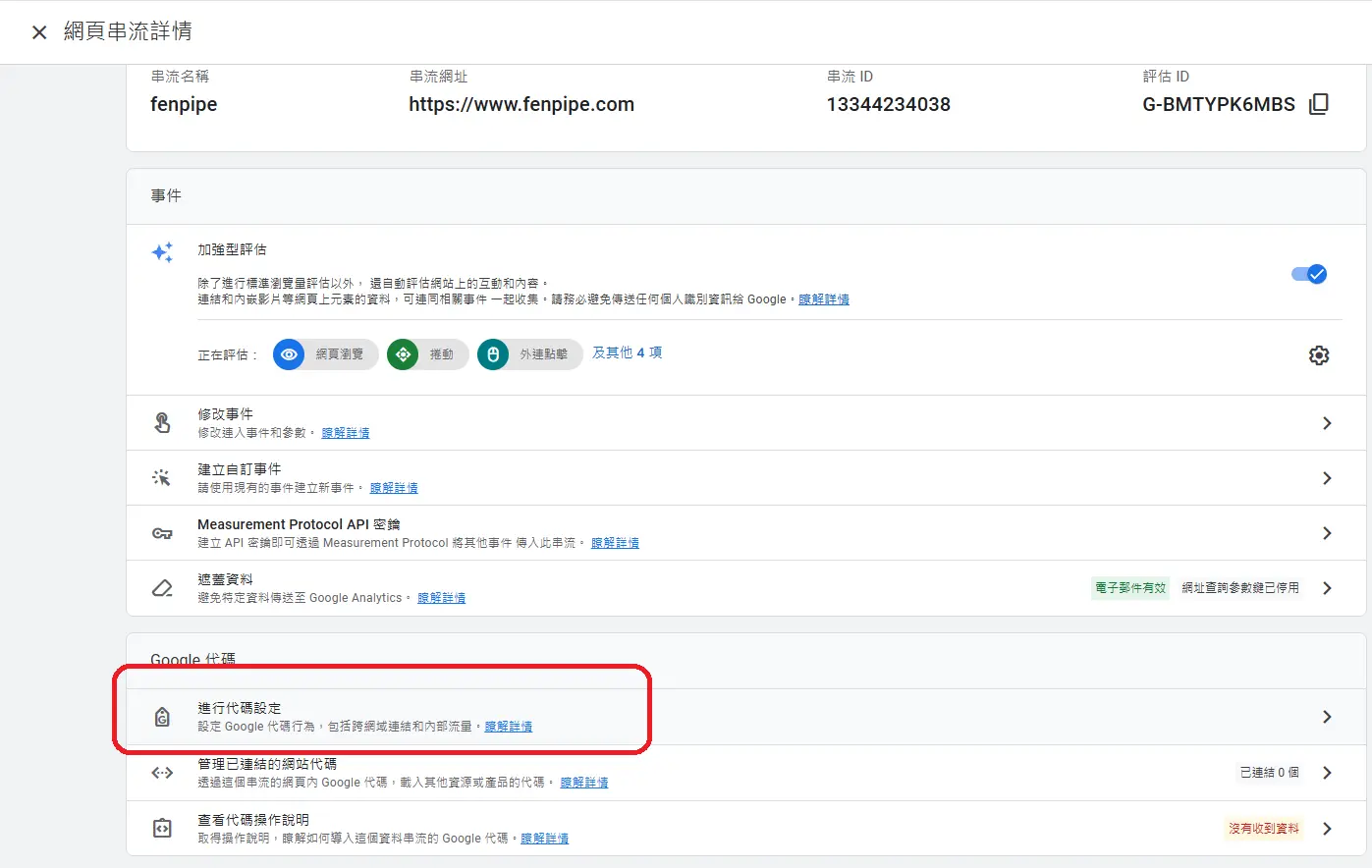1372x868 pixels.
Task: Close the 網頁串流詳情 panel with the X
Action: pos(37,30)
